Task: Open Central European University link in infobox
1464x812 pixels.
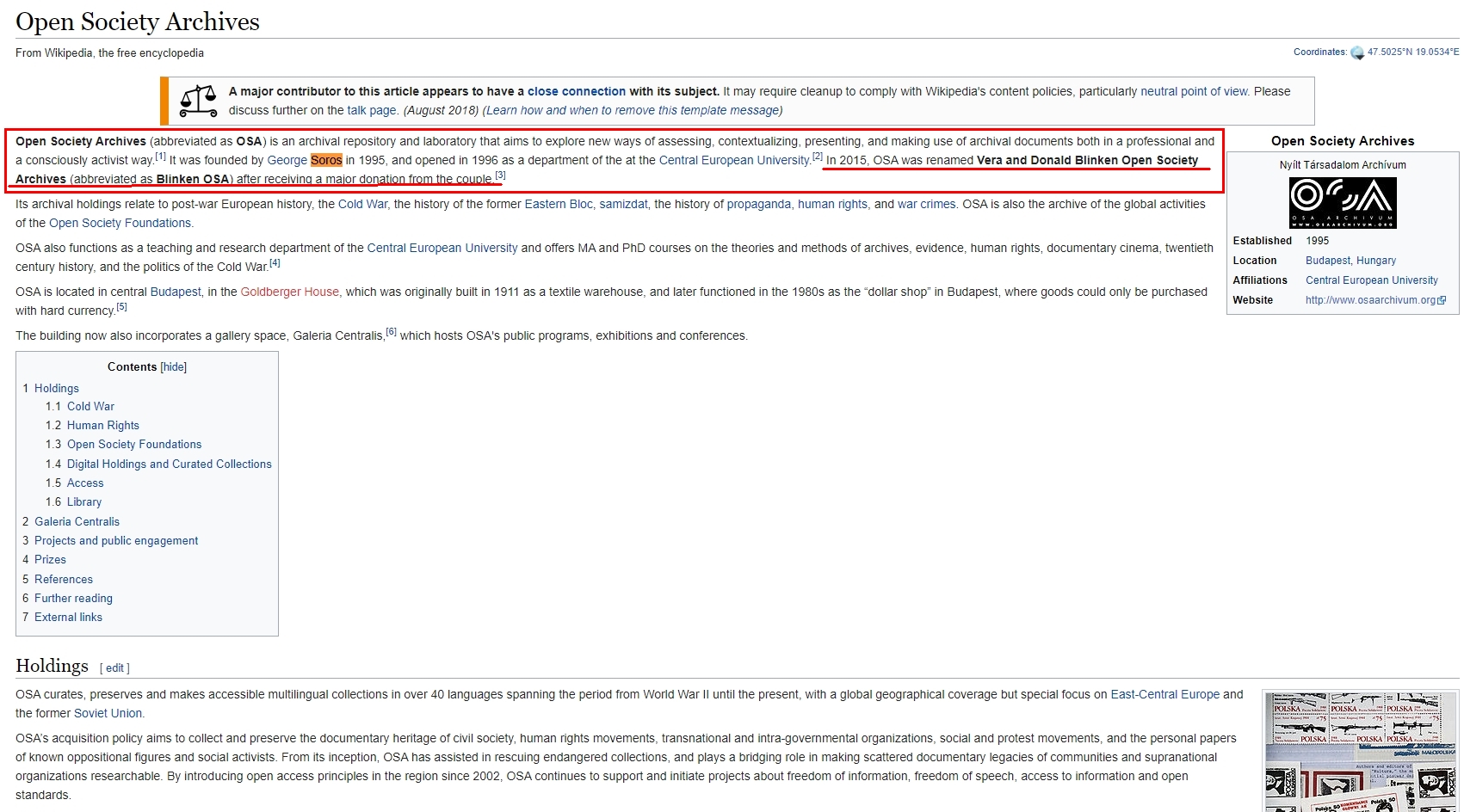Action: click(1371, 280)
